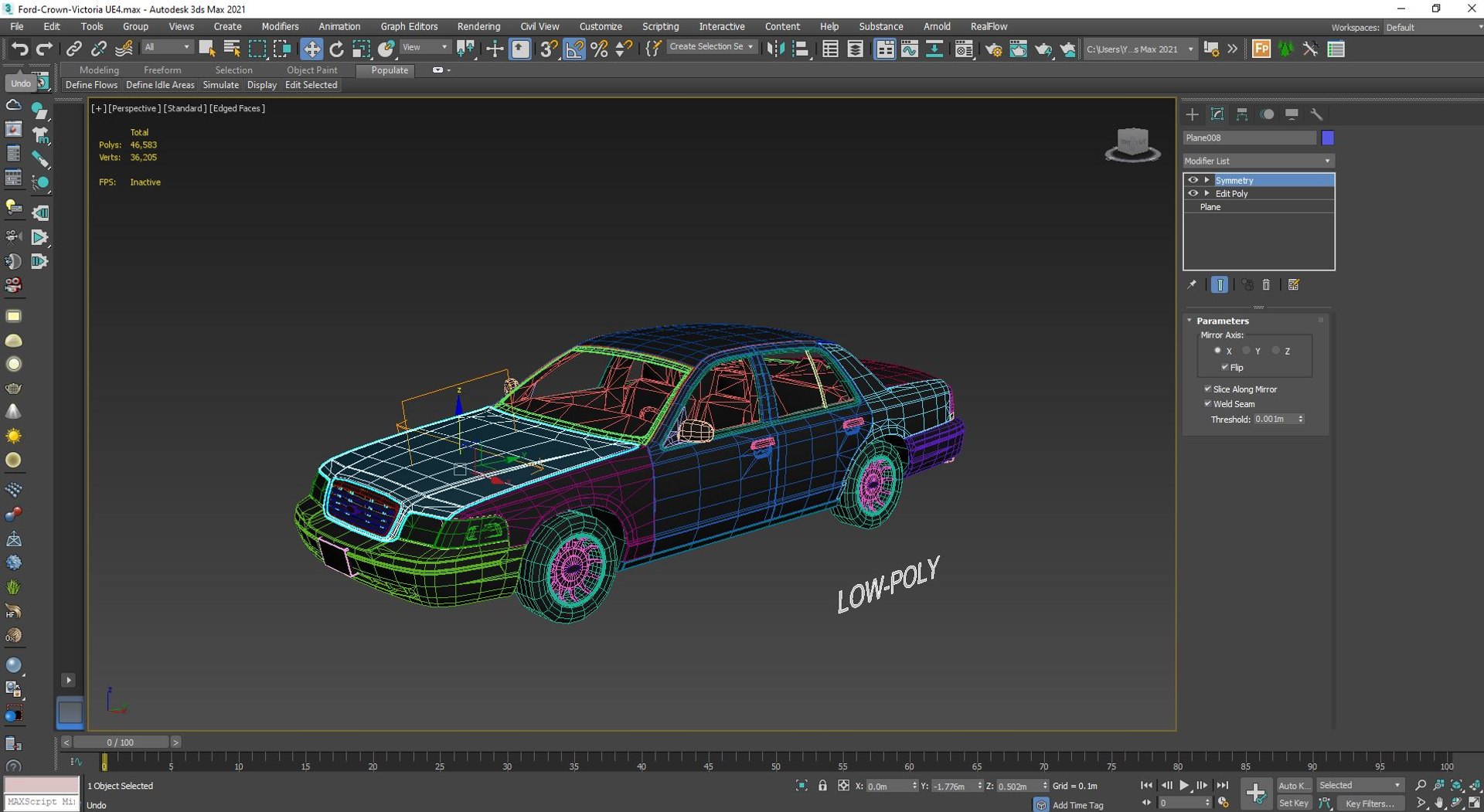Select Z mirror axis radio
This screenshot has width=1484, height=812.
[1275, 351]
